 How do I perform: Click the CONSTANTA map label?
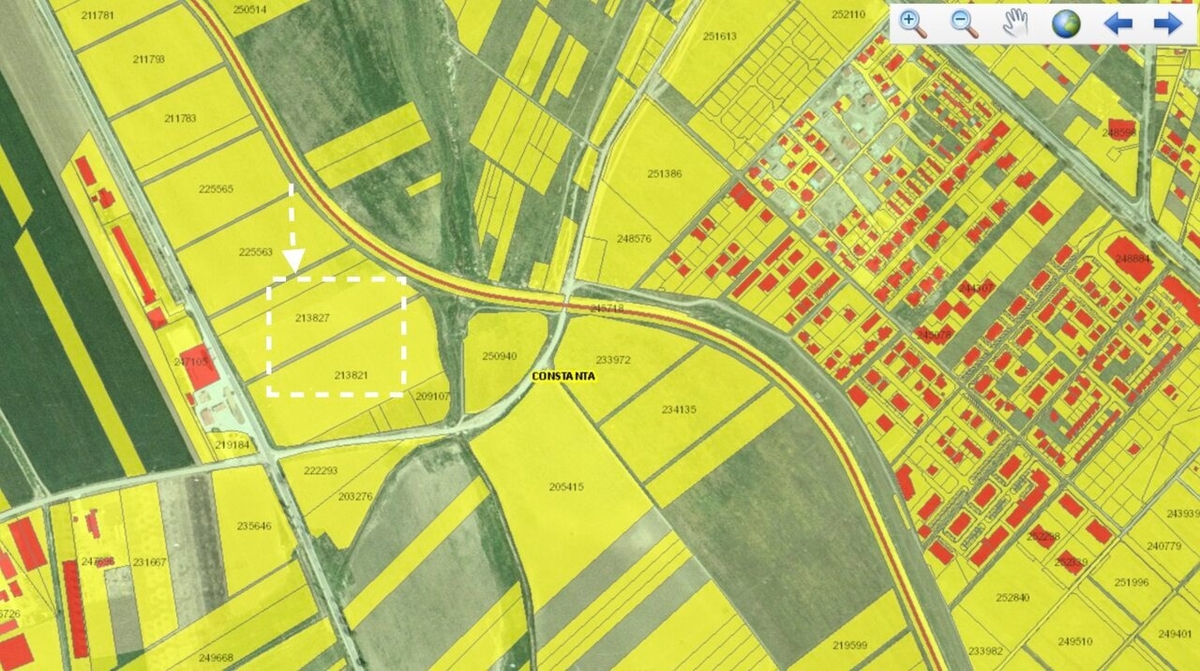coord(564,376)
